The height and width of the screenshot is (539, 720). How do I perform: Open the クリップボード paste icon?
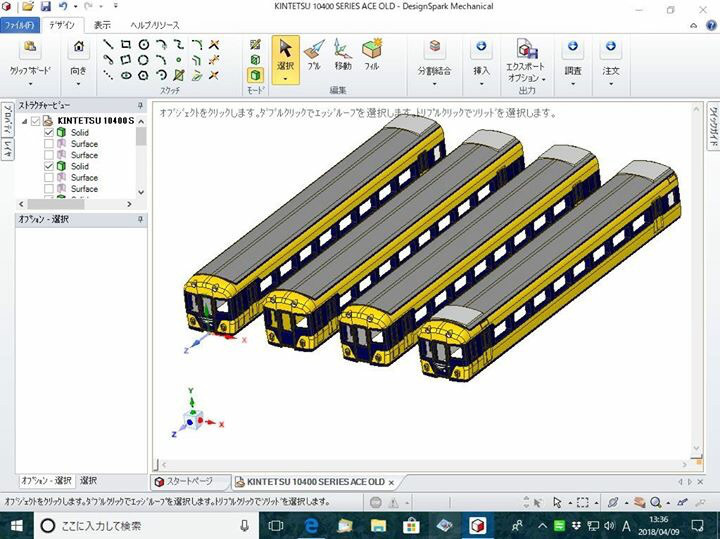[30, 46]
